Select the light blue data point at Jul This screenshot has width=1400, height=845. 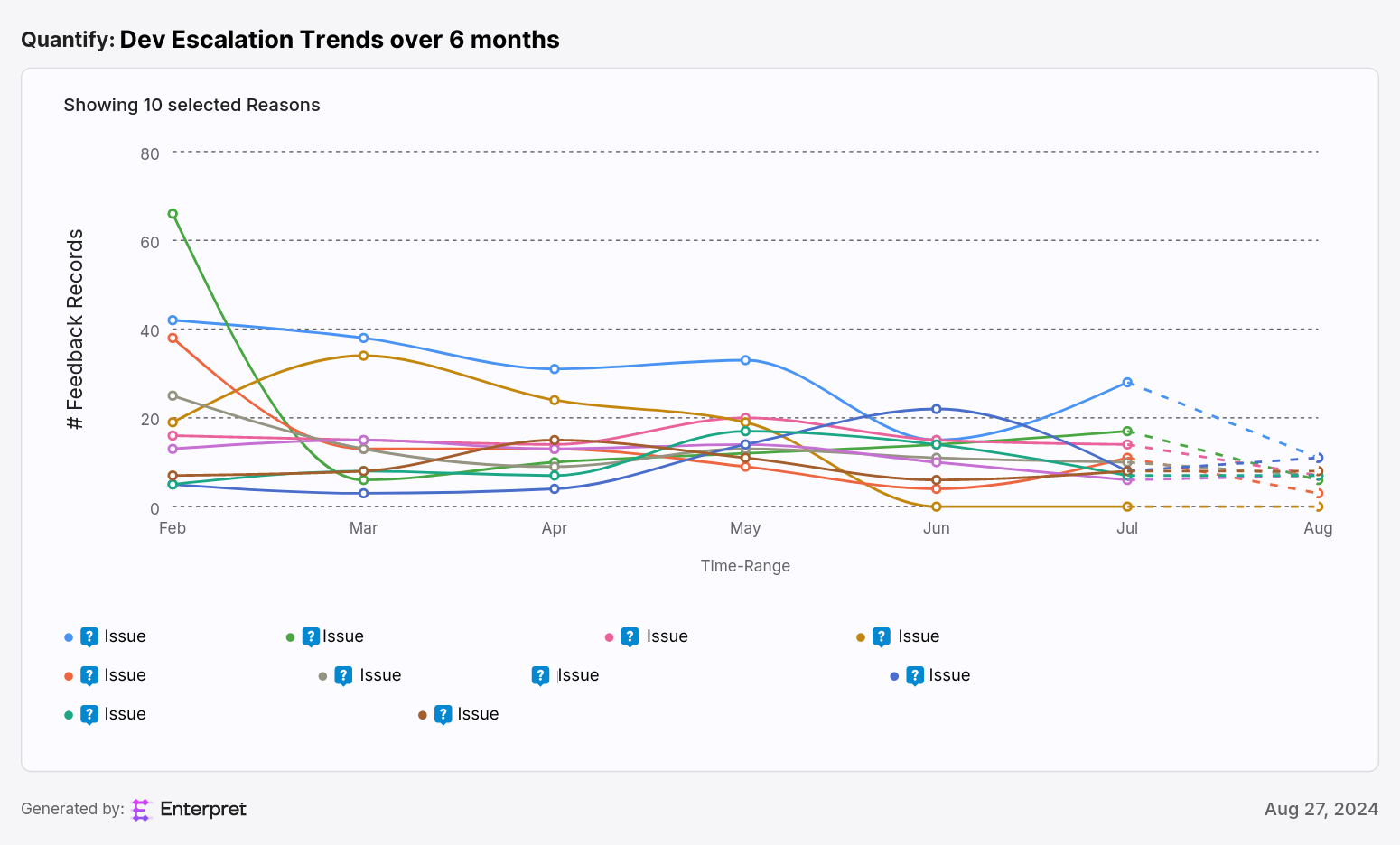pyautogui.click(x=1127, y=383)
